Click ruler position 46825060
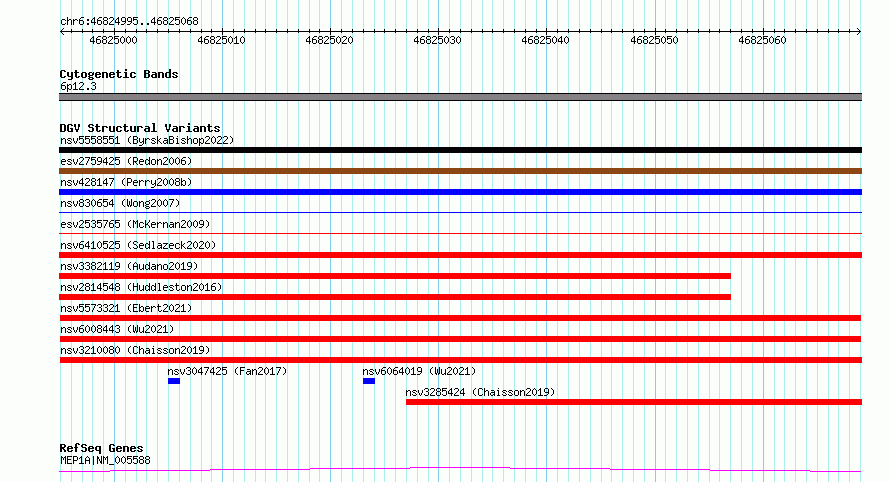 point(762,40)
